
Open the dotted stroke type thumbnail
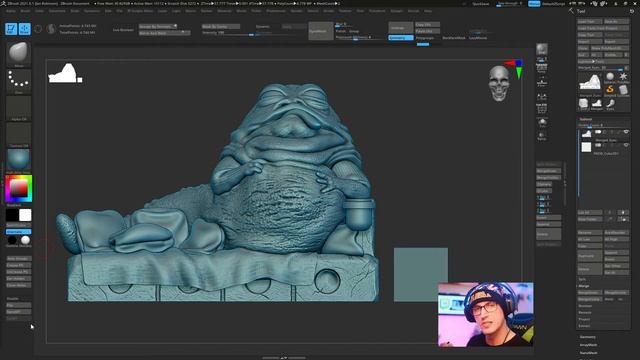[18, 81]
